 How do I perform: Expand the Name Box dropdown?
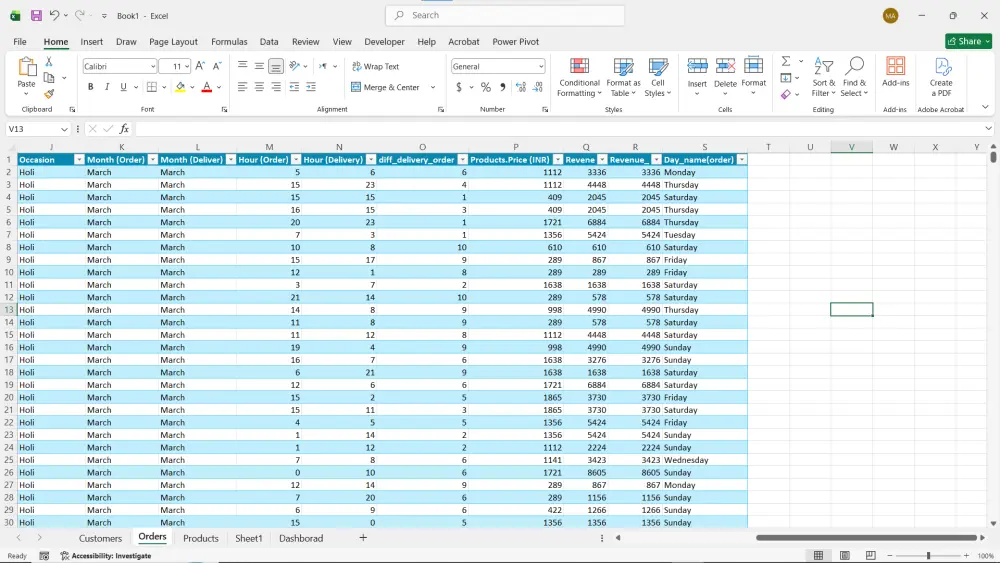click(x=64, y=129)
